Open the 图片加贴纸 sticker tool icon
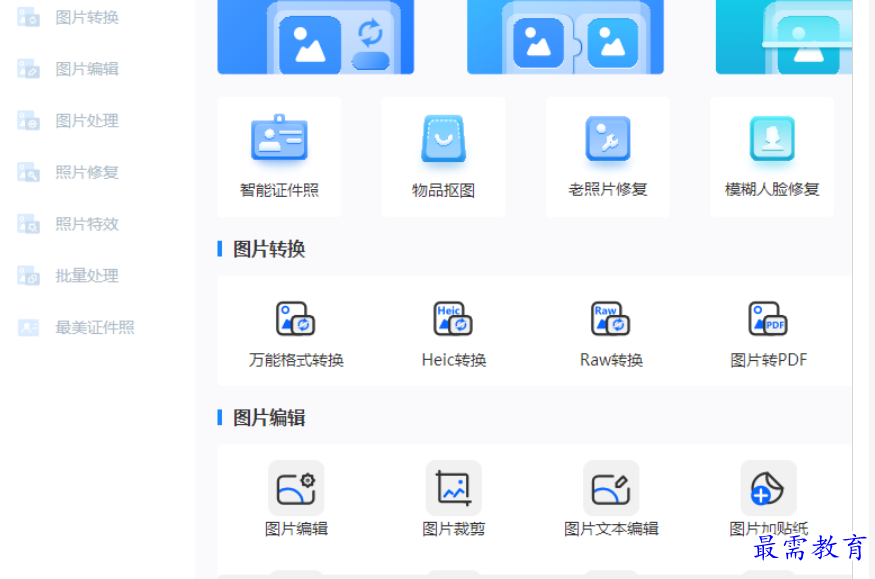This screenshot has width=875, height=579. click(x=768, y=488)
